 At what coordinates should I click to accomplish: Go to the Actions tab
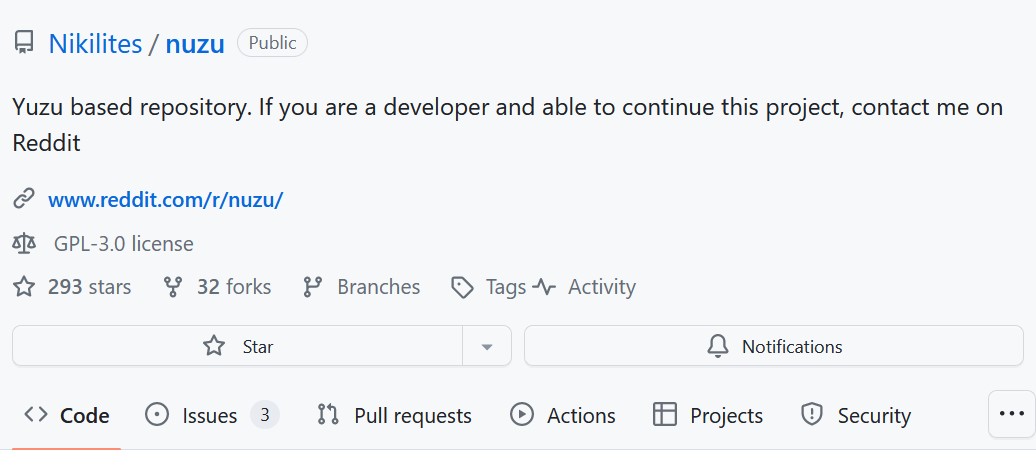tap(563, 416)
